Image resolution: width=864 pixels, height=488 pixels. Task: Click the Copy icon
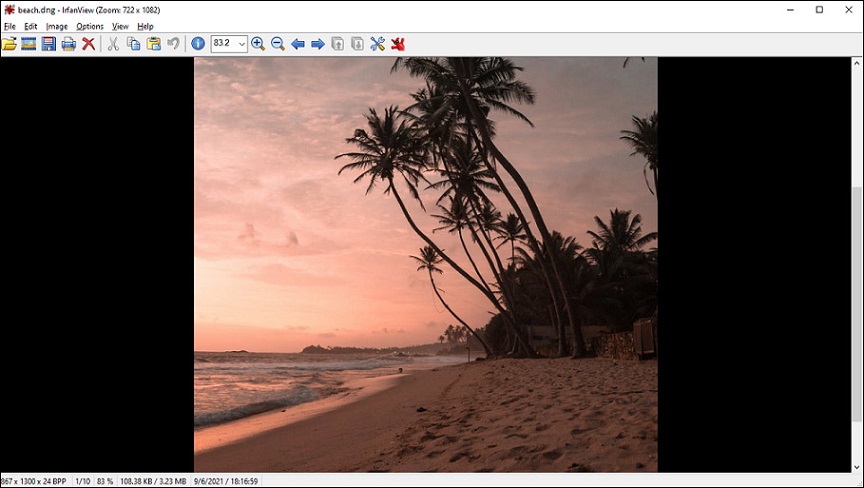tap(133, 44)
